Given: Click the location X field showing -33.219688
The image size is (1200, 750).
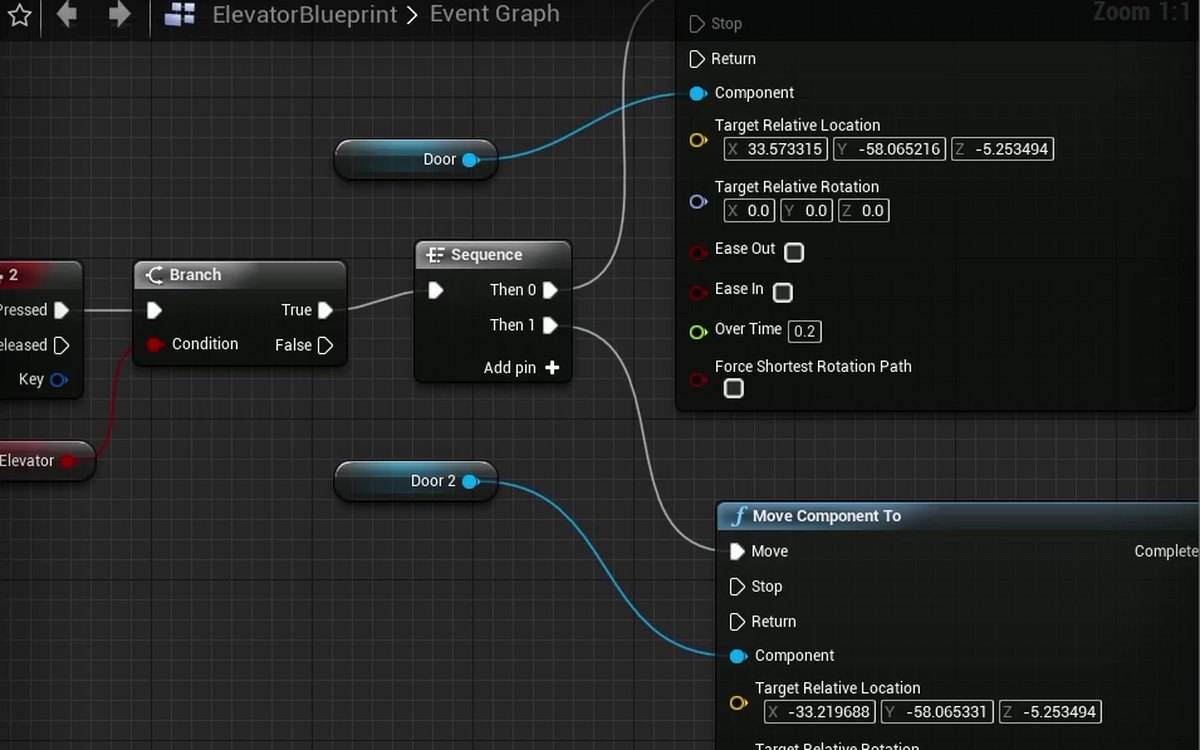Looking at the screenshot, I should [x=820, y=712].
